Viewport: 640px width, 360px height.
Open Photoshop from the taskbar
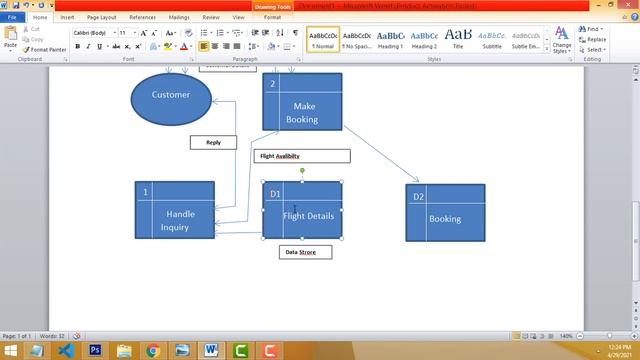(95, 350)
